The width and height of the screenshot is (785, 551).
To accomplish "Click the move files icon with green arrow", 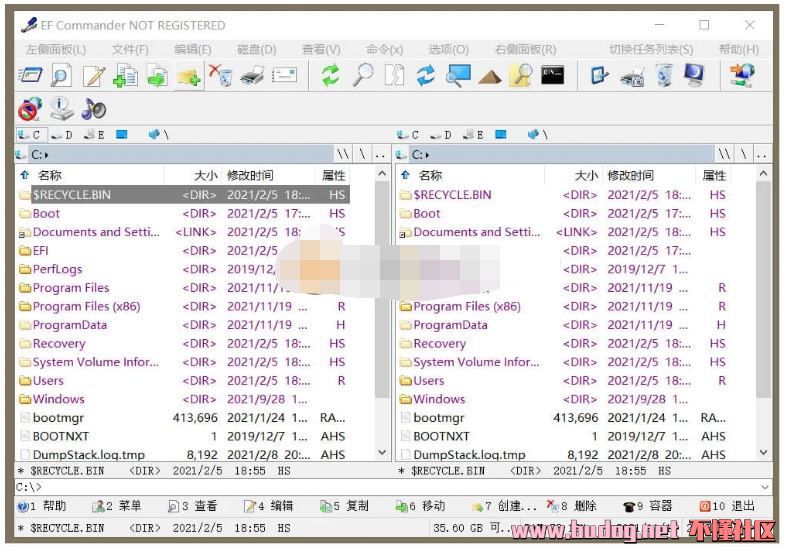I will click(x=157, y=76).
